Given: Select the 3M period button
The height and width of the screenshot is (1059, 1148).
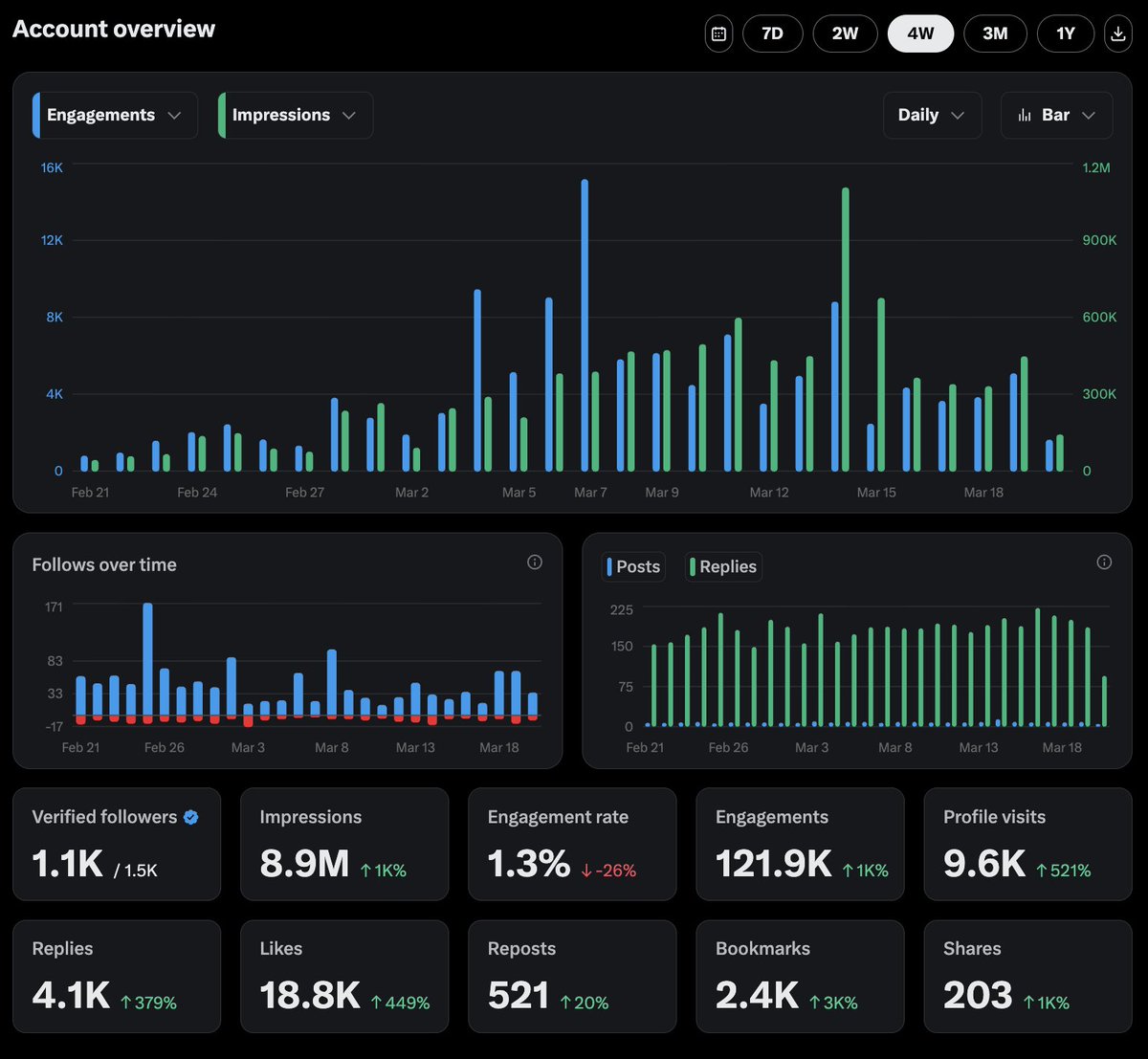Looking at the screenshot, I should [x=995, y=33].
